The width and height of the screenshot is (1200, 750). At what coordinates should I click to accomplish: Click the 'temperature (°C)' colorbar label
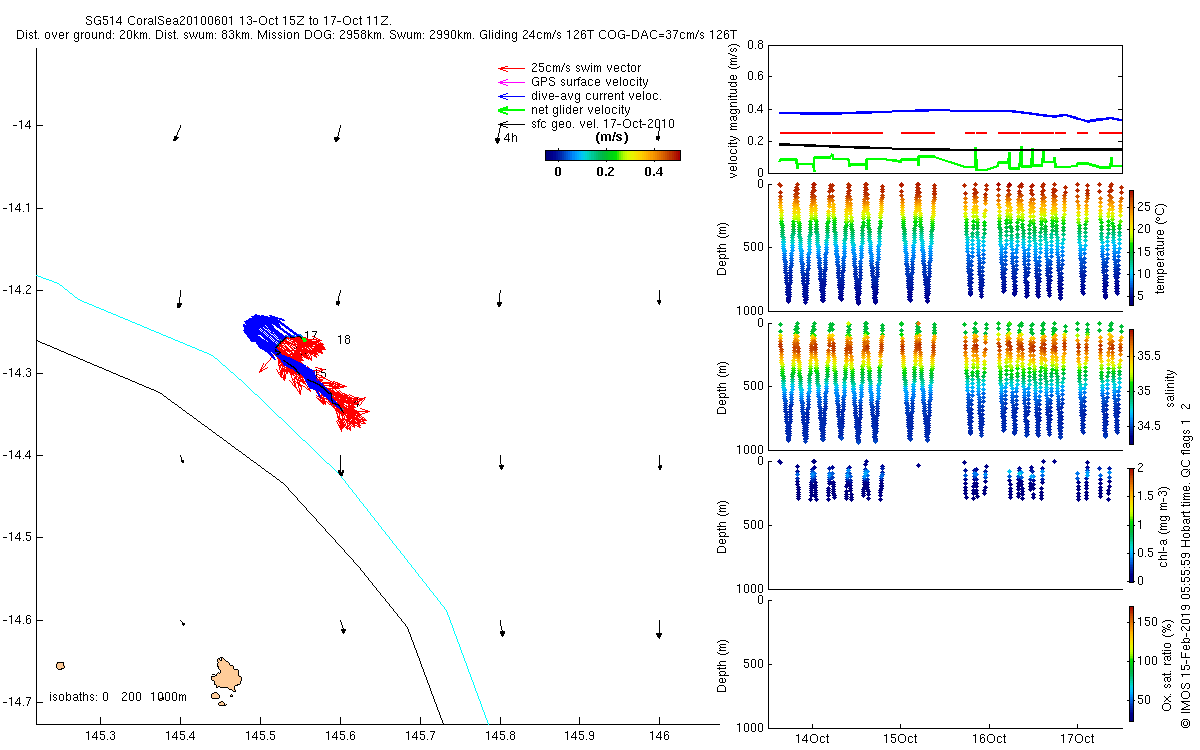(x=1161, y=247)
